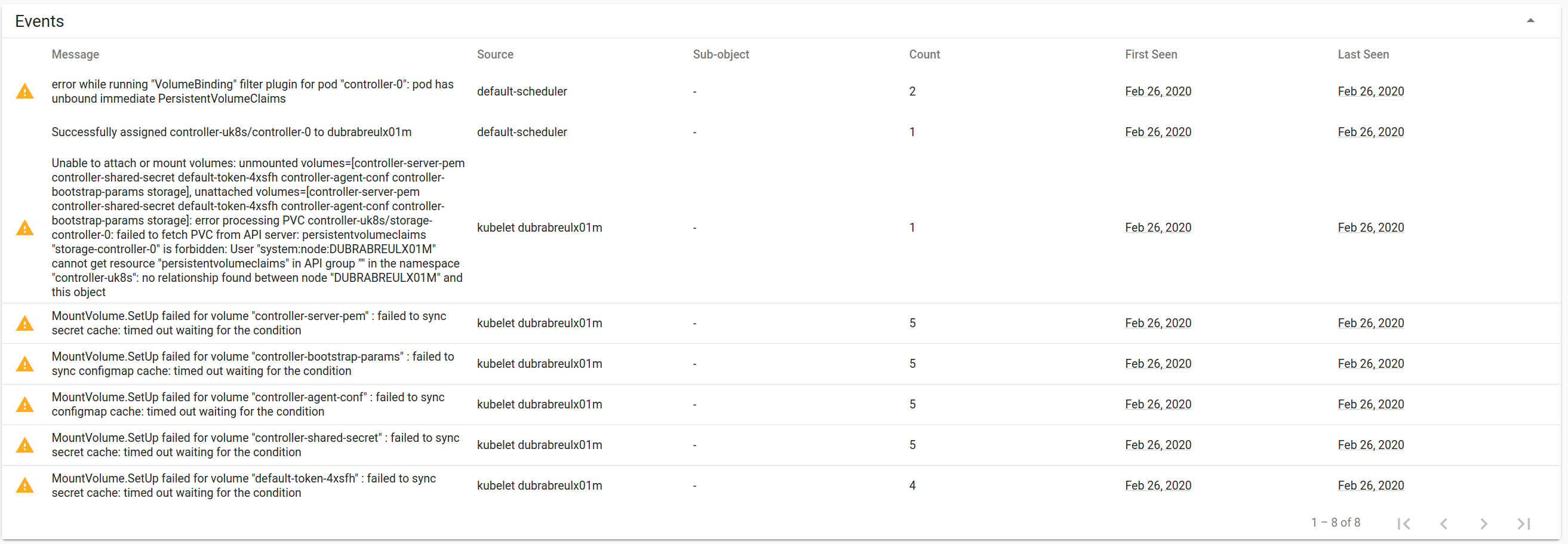Click the next-page arrow icon
This screenshot has height=544, width=1568.
point(1484,523)
